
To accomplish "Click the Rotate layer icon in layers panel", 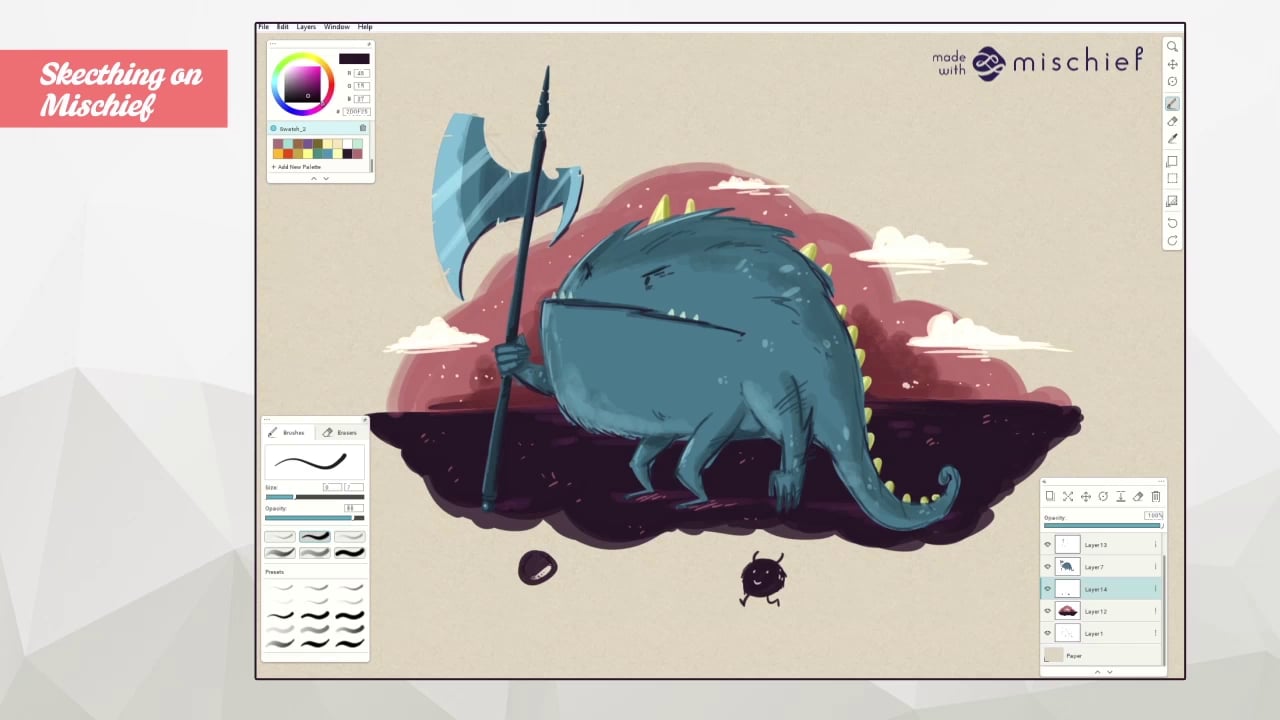I will pos(1103,496).
